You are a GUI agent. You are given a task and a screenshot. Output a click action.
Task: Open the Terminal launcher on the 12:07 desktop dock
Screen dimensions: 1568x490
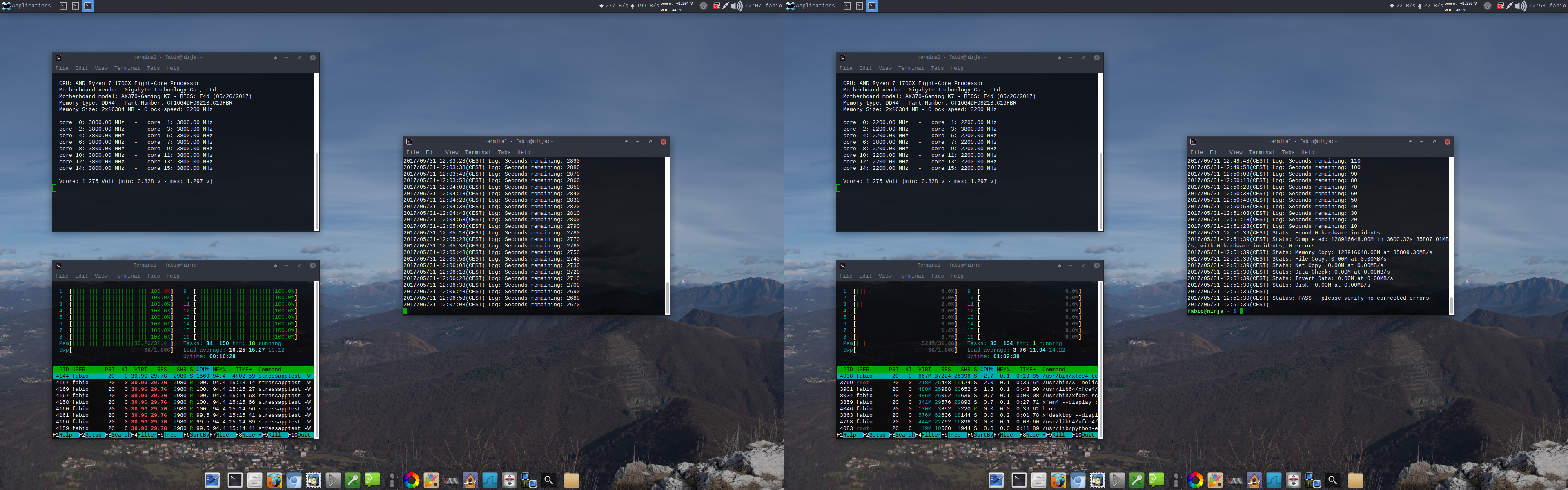tap(235, 480)
